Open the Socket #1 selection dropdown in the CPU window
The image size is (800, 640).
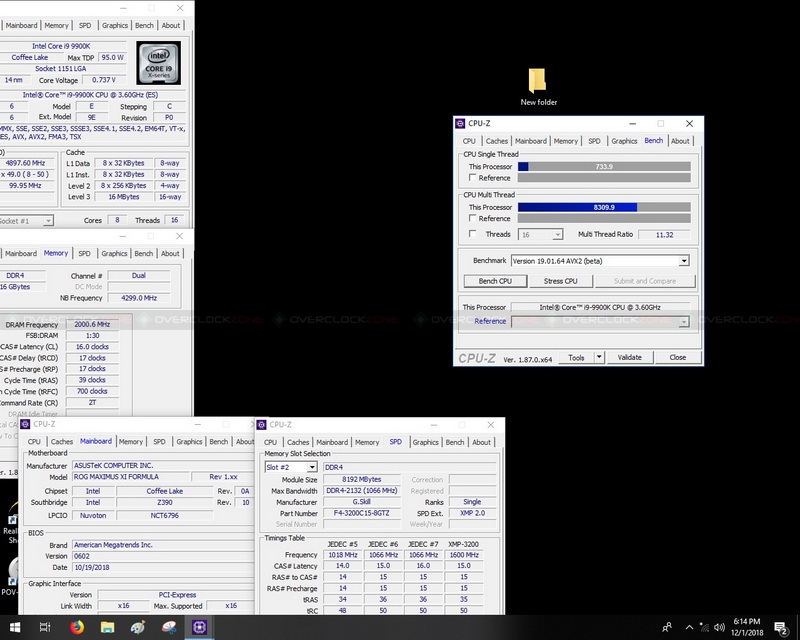point(26,221)
